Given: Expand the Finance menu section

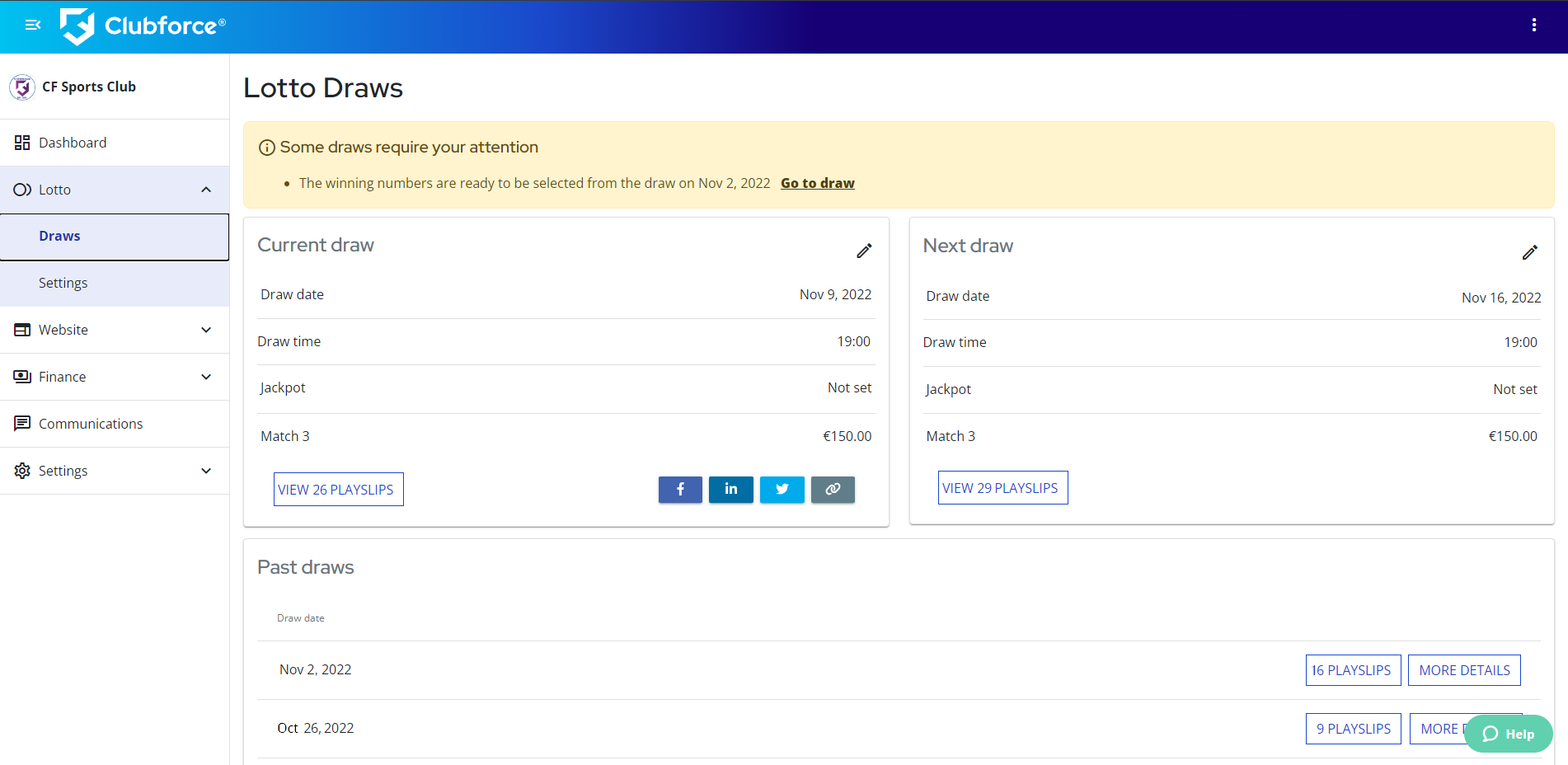Looking at the screenshot, I should coord(206,377).
